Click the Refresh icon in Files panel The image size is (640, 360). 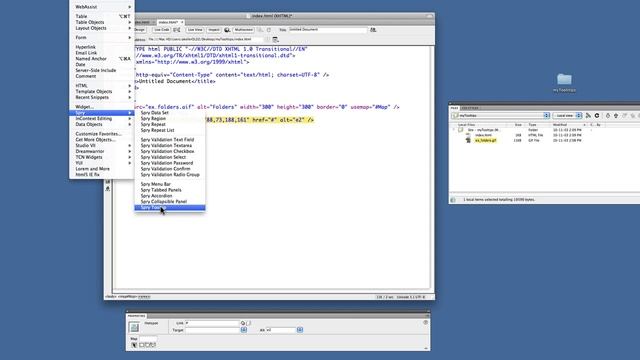pyautogui.click(x=597, y=116)
